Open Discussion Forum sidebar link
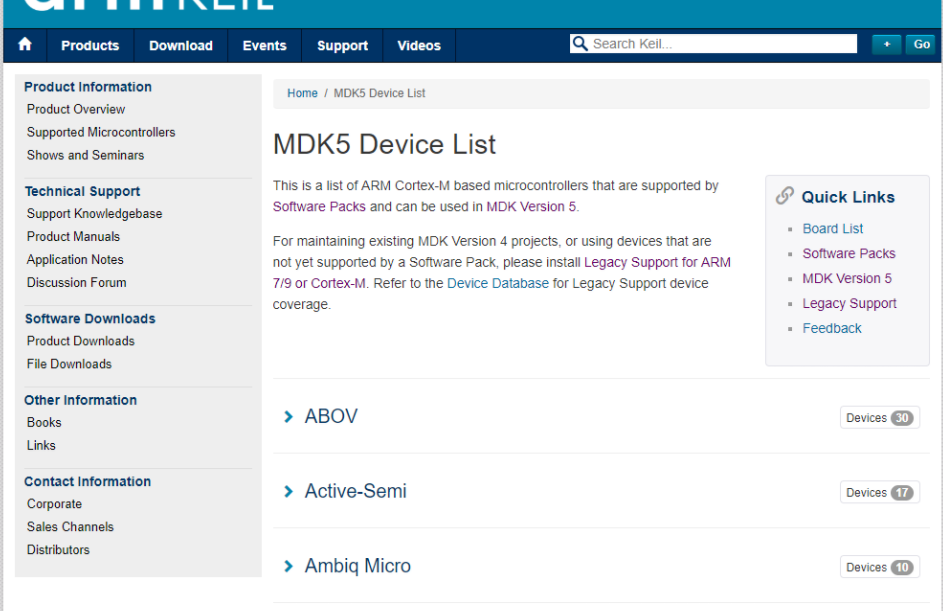943x611 pixels. pyautogui.click(x=76, y=282)
